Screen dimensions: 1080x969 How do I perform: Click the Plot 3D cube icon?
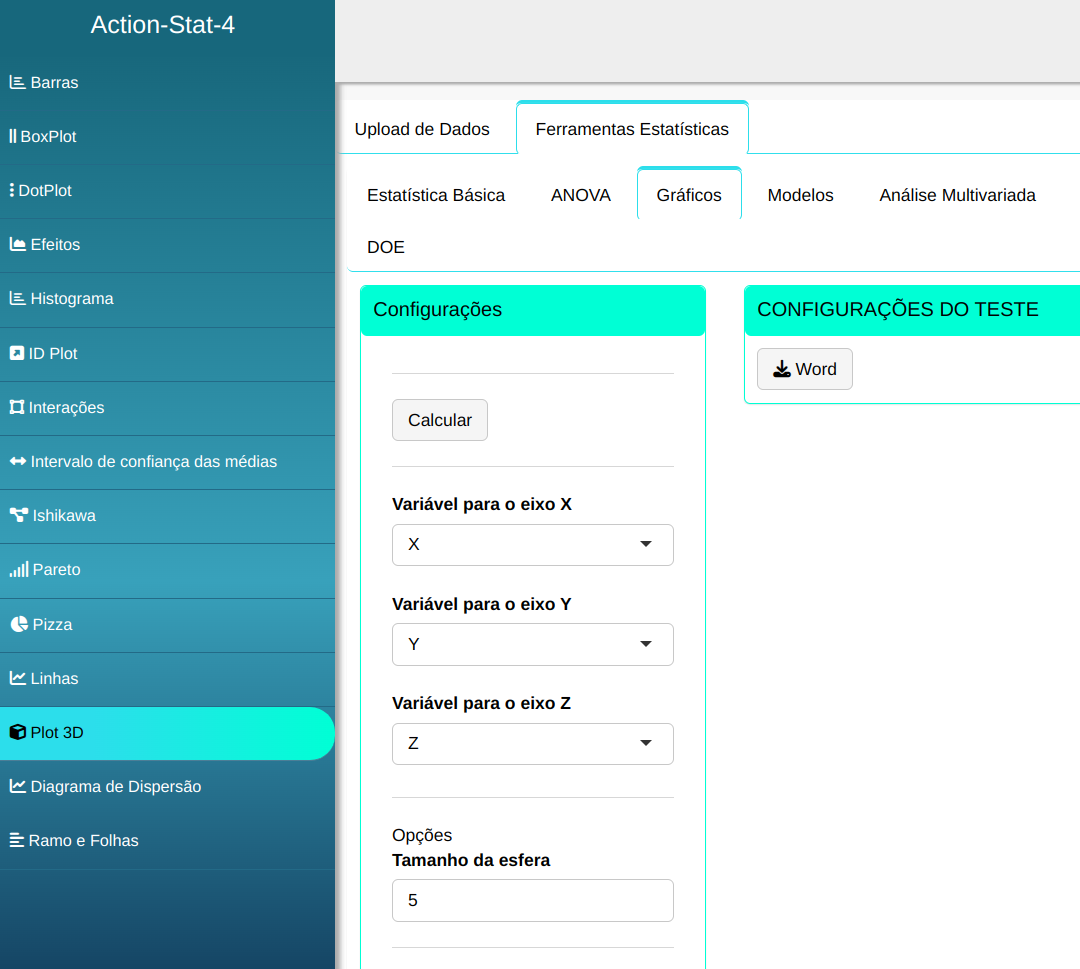(x=17, y=733)
